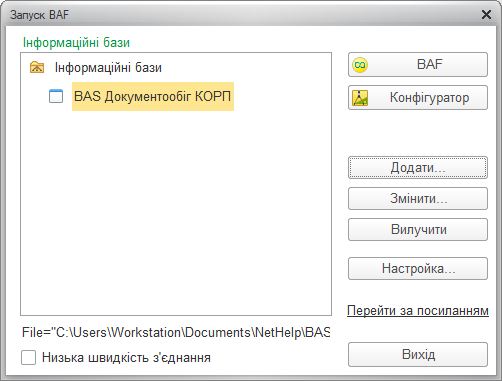
Task: Open Конфігуратор mode
Action: (x=418, y=98)
